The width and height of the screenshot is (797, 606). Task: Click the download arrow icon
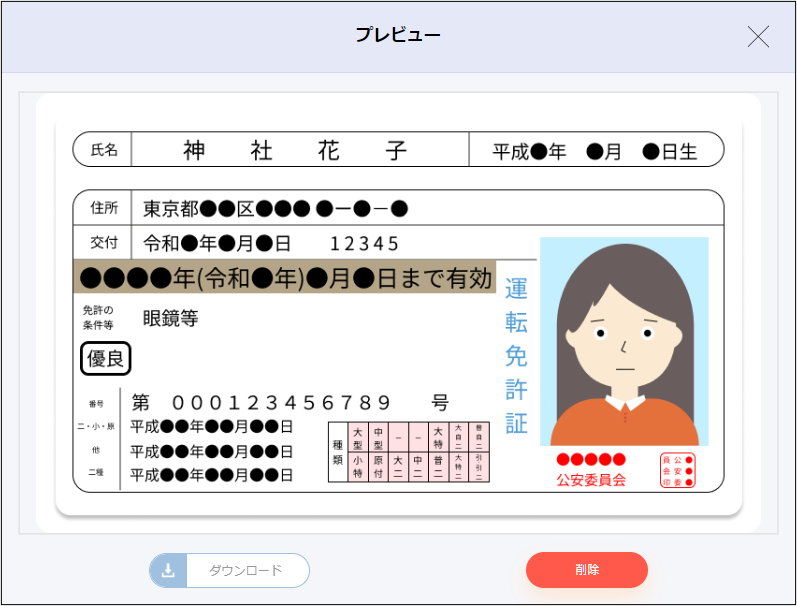tap(168, 570)
